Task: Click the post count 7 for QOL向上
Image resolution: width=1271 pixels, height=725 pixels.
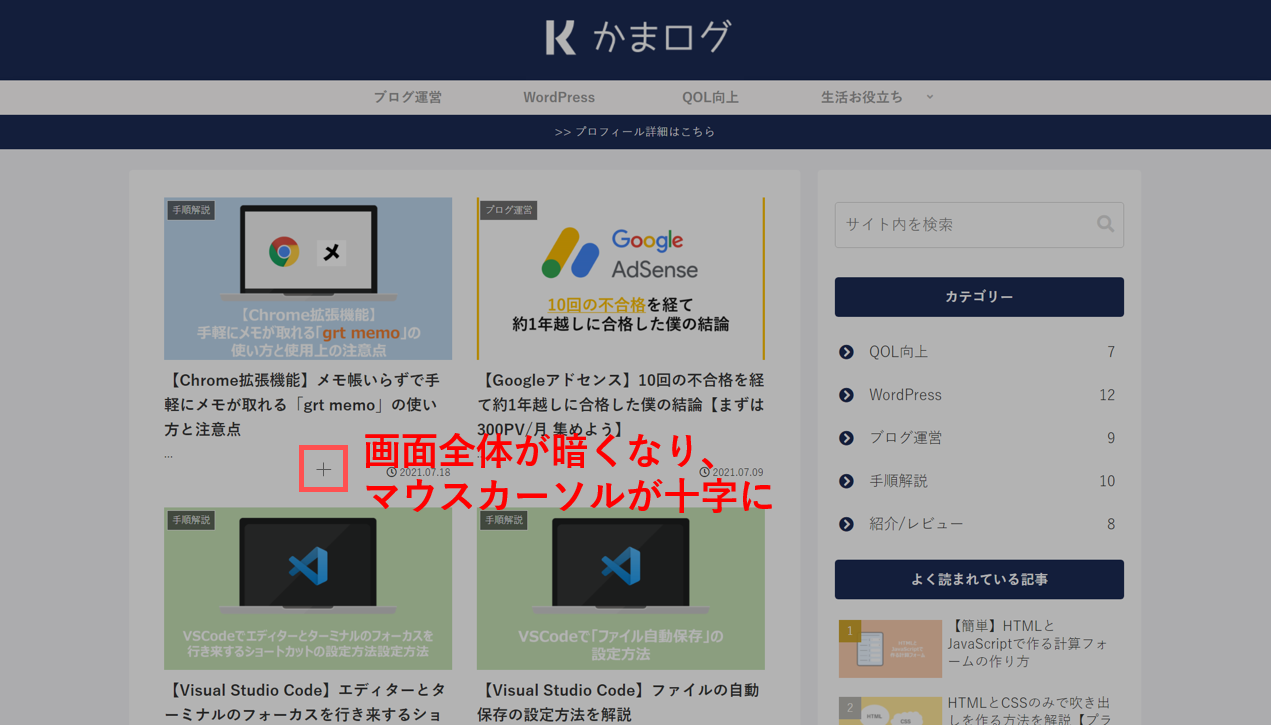Action: pyautogui.click(x=1111, y=352)
